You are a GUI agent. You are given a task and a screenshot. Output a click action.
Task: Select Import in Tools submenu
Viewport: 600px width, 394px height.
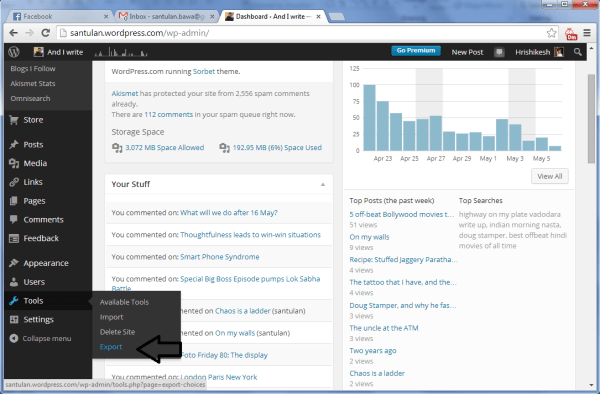(111, 317)
